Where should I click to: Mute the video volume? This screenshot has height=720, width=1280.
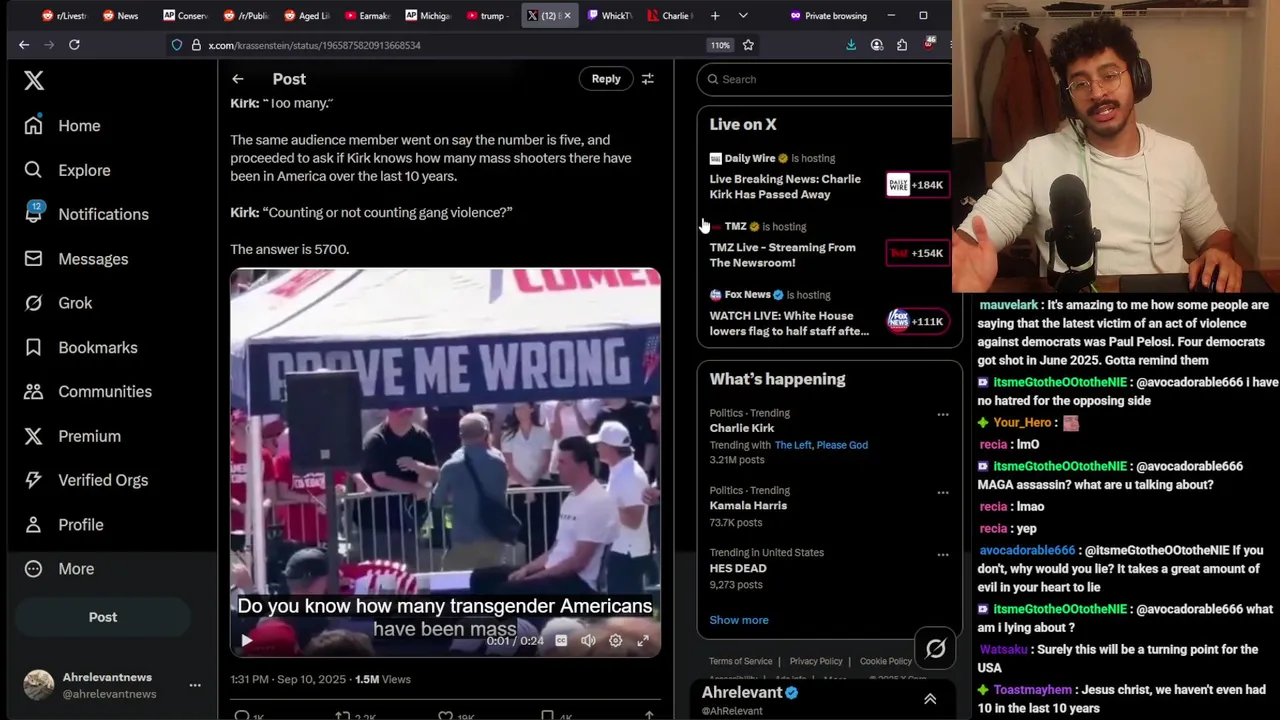588,640
